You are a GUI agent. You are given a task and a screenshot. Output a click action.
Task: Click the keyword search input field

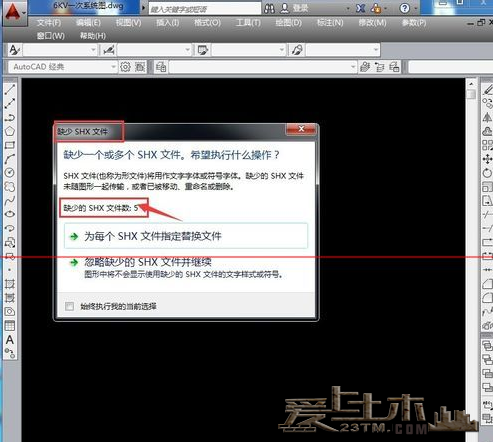pos(204,9)
